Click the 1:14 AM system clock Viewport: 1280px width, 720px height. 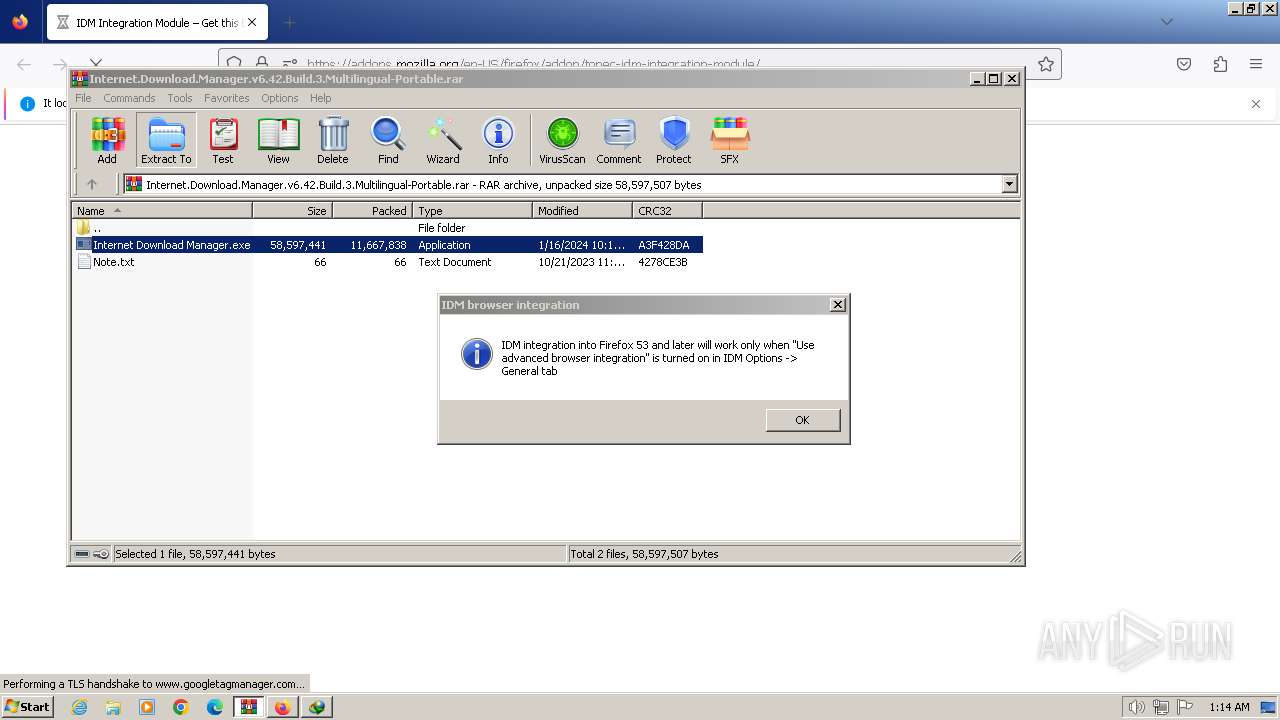click(1229, 707)
